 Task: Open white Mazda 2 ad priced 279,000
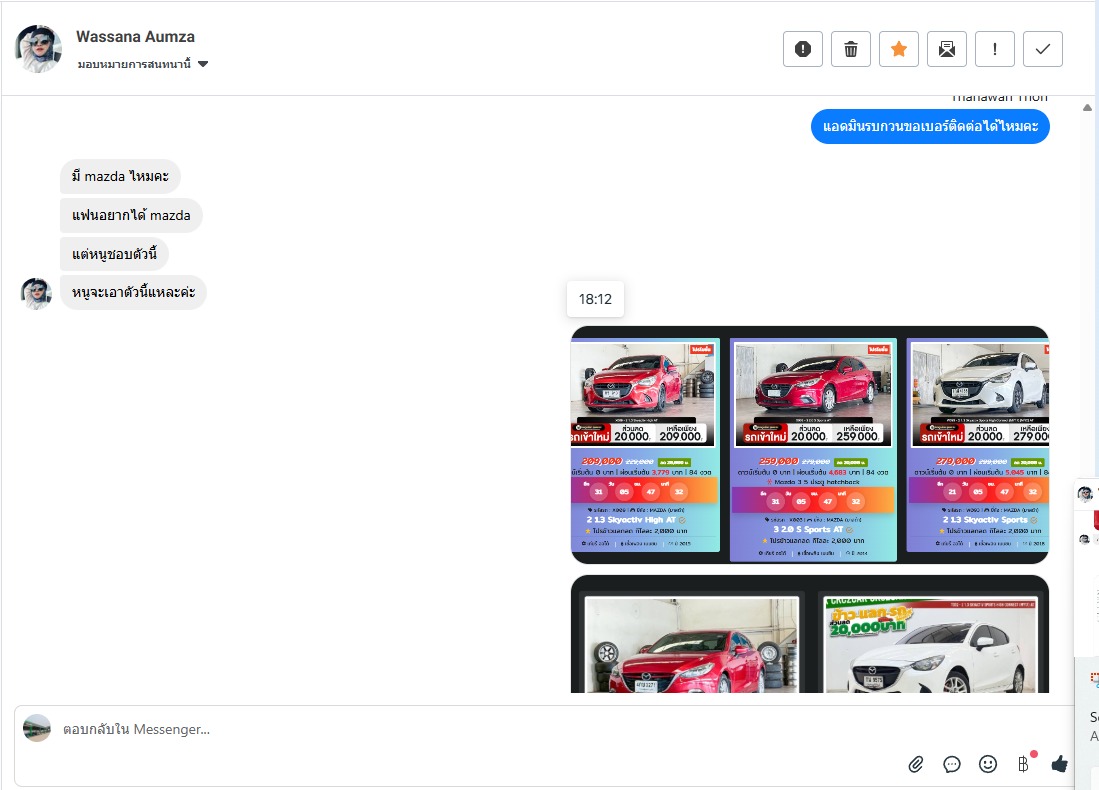tap(978, 444)
